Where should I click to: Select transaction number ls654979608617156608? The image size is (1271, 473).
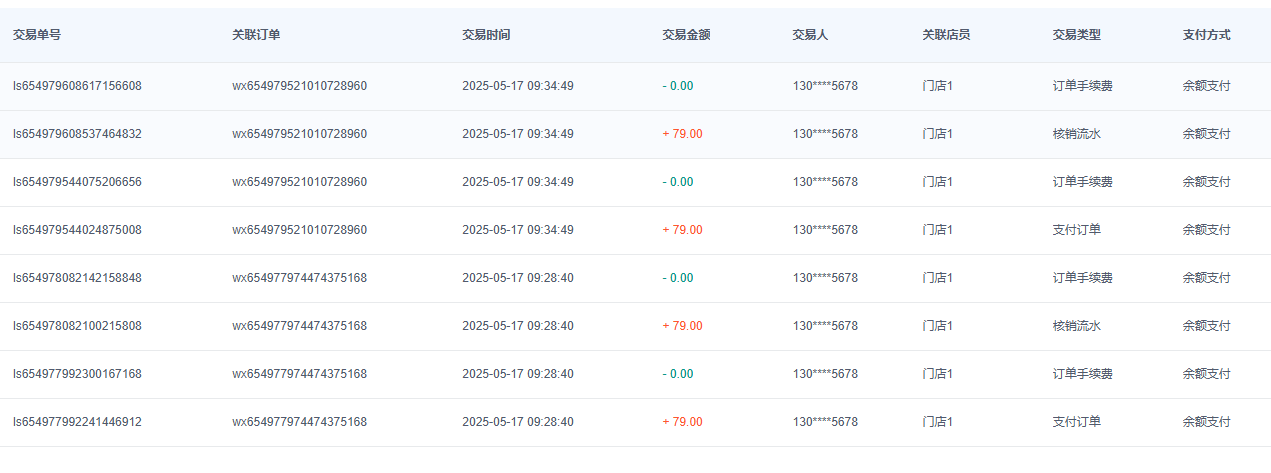point(77,86)
